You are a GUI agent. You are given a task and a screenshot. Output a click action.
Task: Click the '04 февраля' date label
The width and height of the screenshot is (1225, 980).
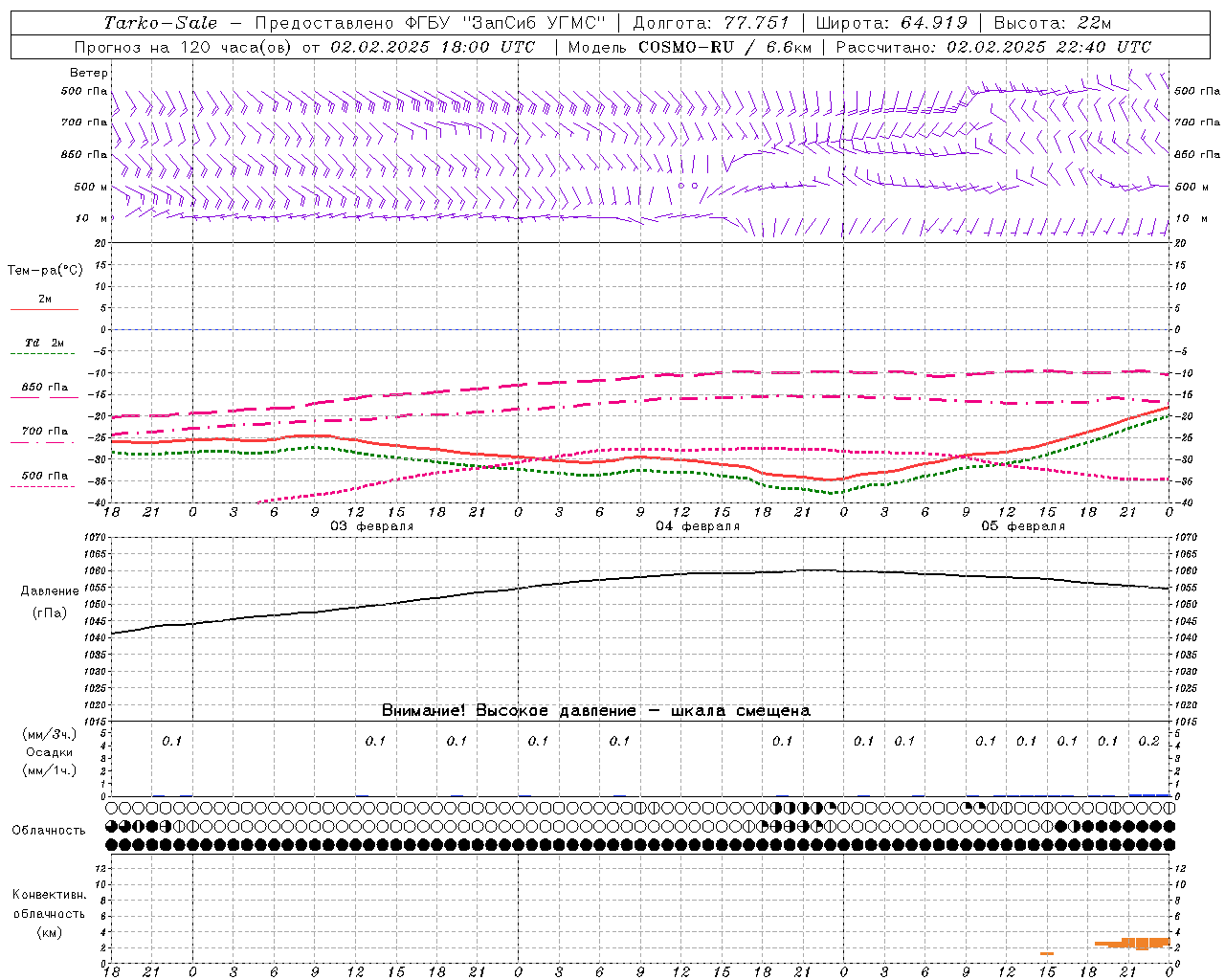(698, 526)
